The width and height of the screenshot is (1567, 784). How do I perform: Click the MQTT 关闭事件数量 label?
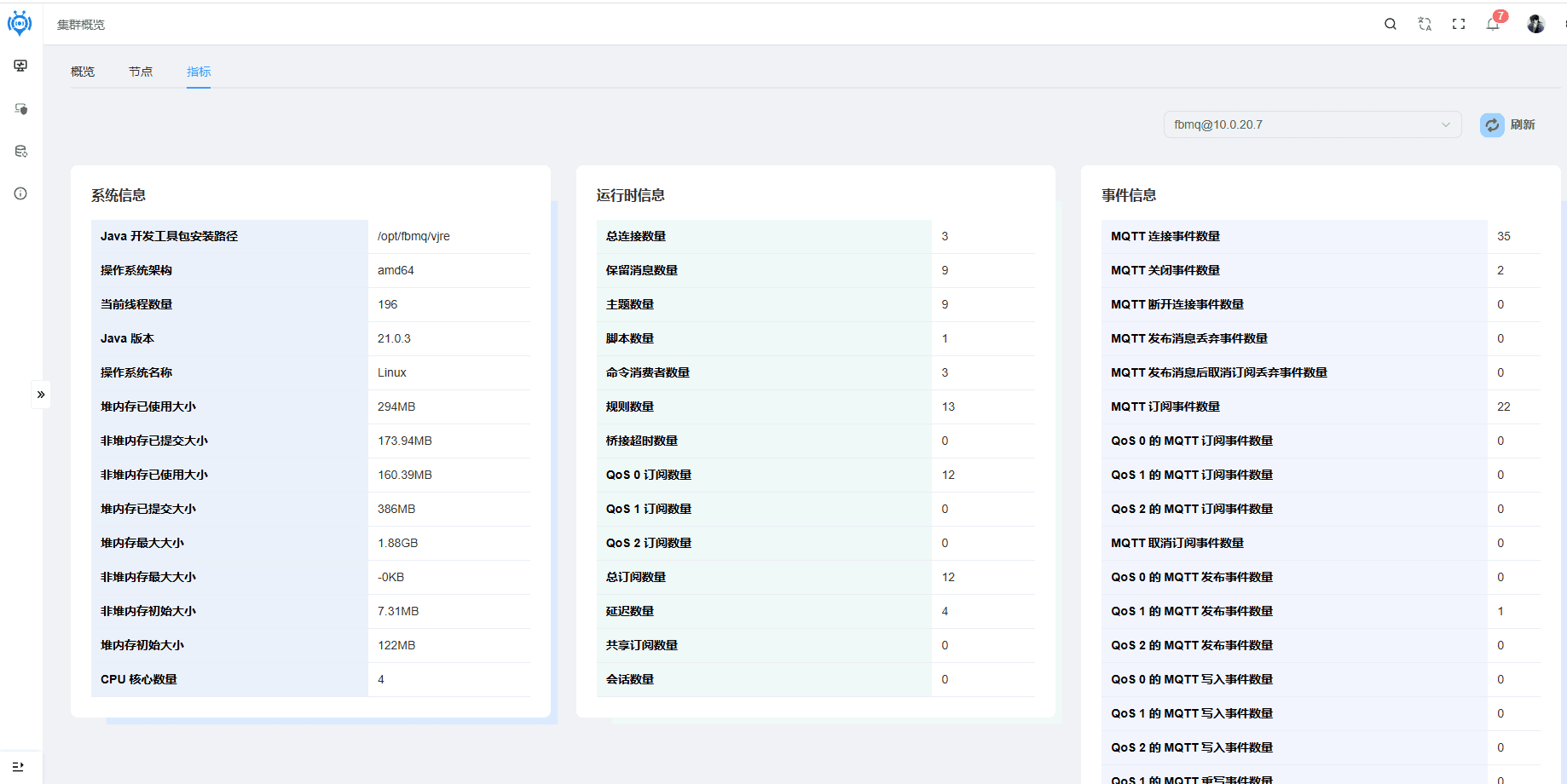click(x=1165, y=270)
